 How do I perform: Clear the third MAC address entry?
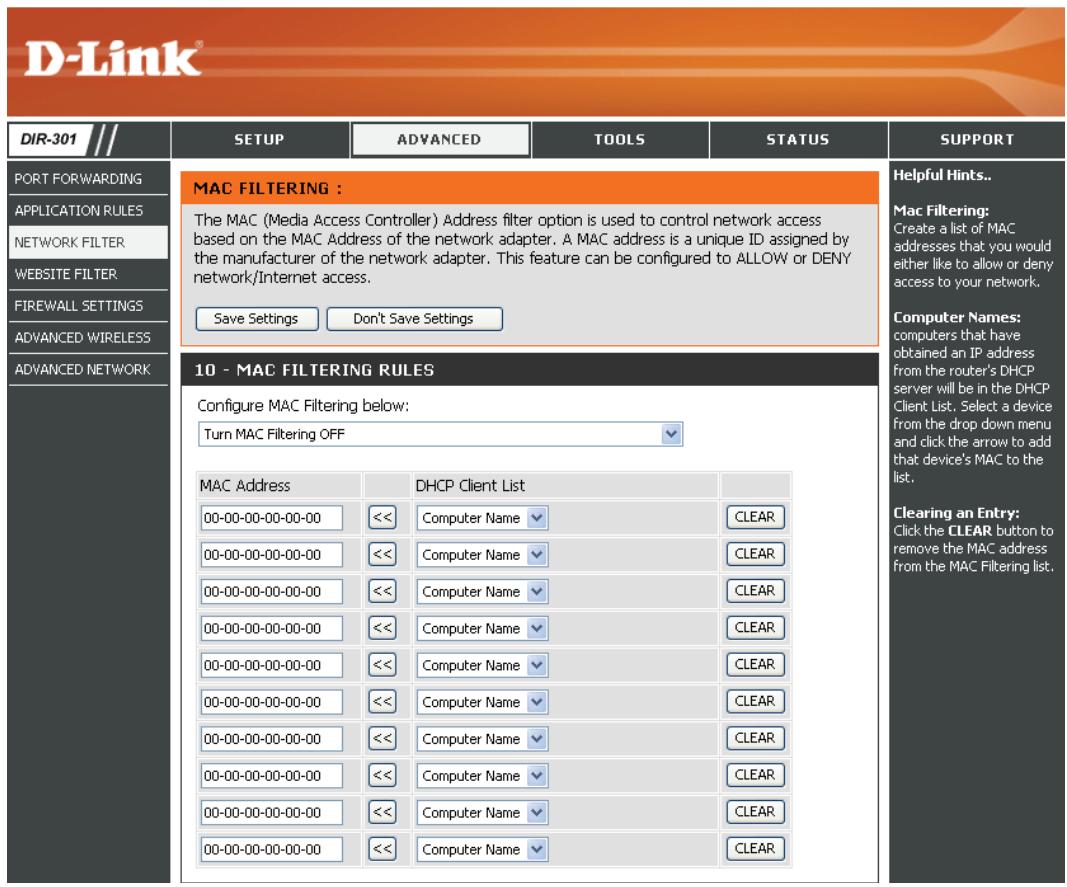click(x=755, y=591)
